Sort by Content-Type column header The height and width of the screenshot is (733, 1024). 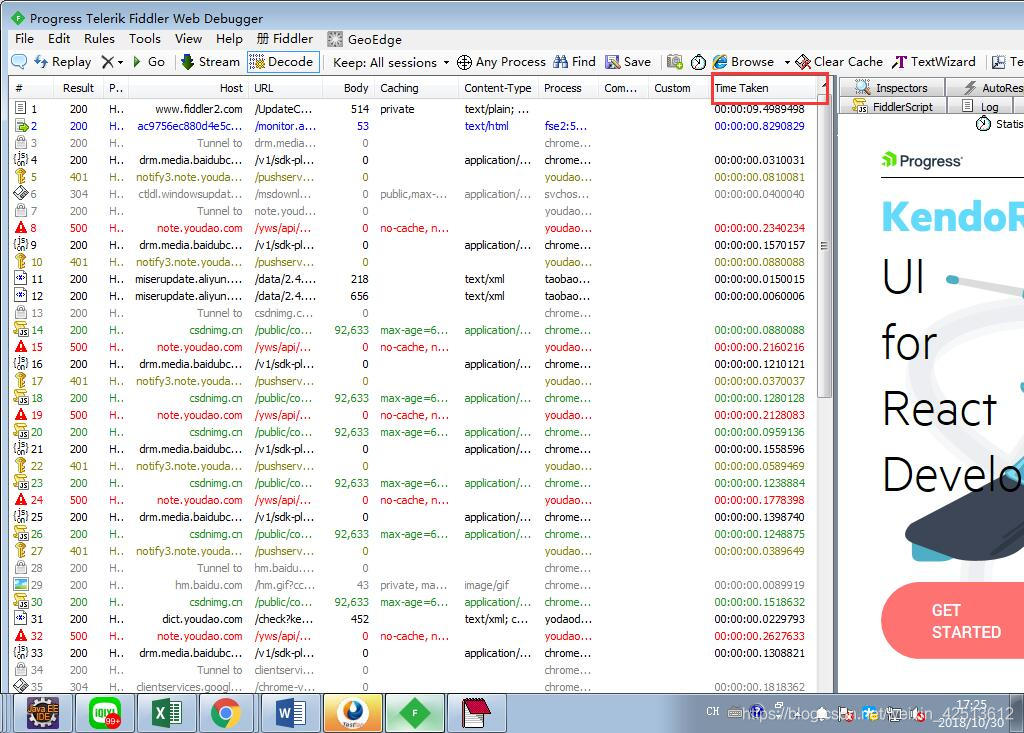(x=497, y=88)
